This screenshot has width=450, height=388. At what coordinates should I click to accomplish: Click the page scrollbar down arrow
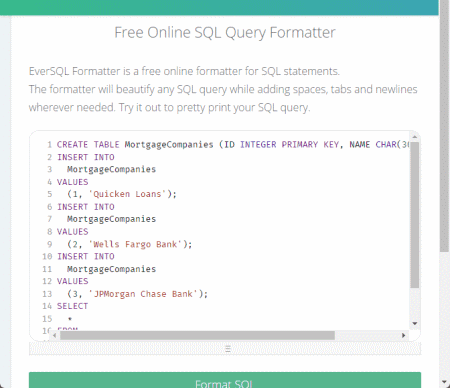(445, 383)
